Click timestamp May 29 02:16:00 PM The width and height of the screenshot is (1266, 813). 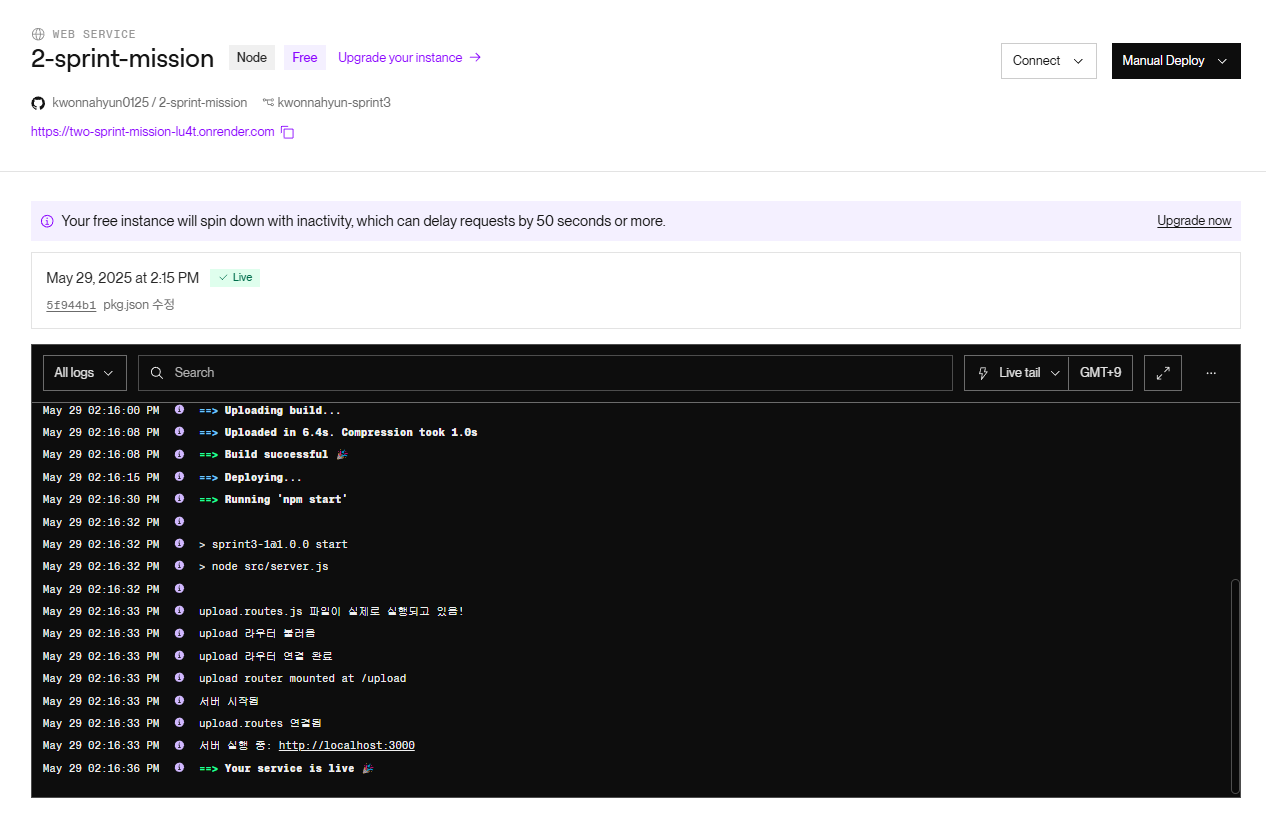coord(101,410)
